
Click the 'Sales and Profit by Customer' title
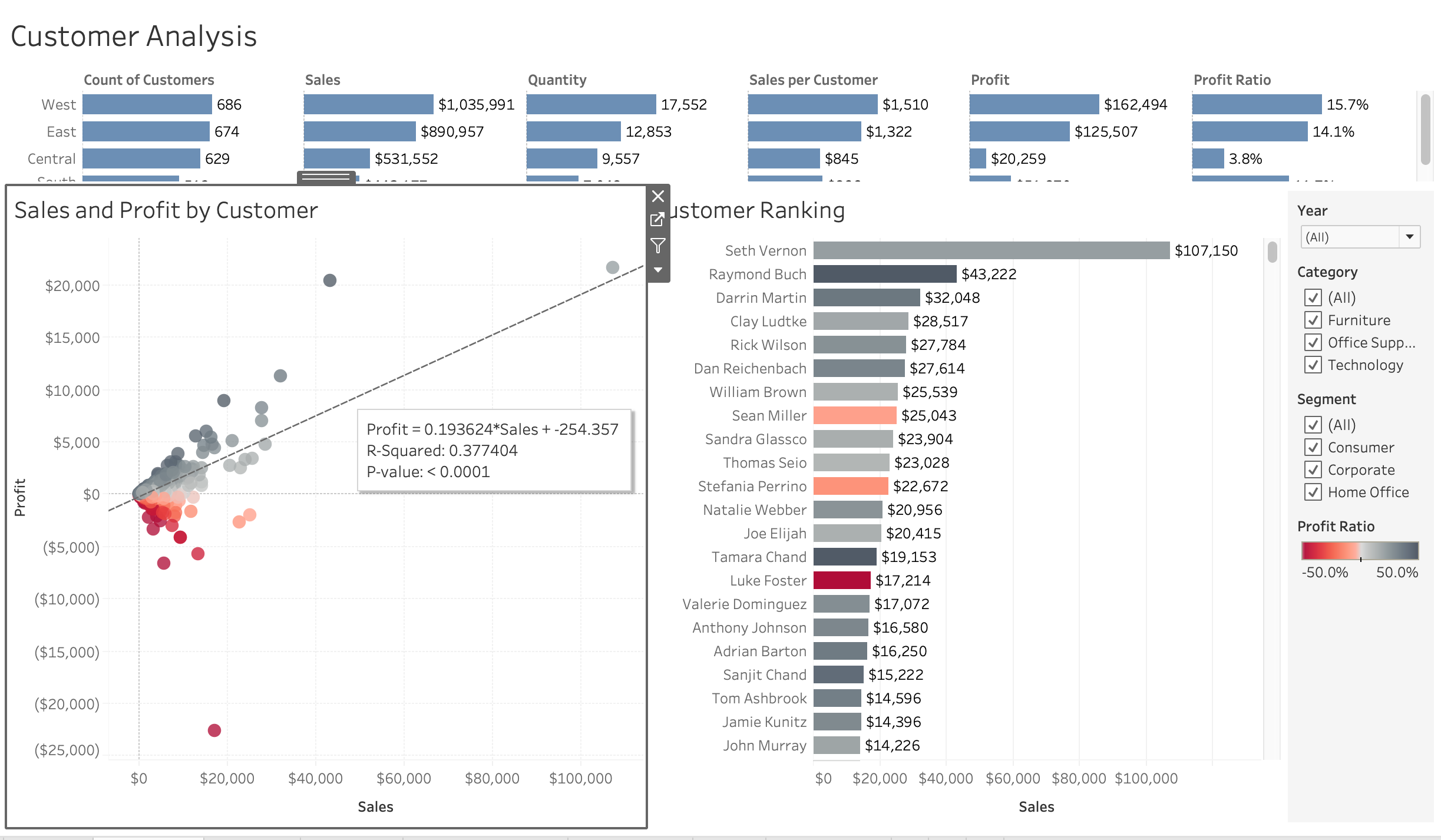(x=166, y=210)
